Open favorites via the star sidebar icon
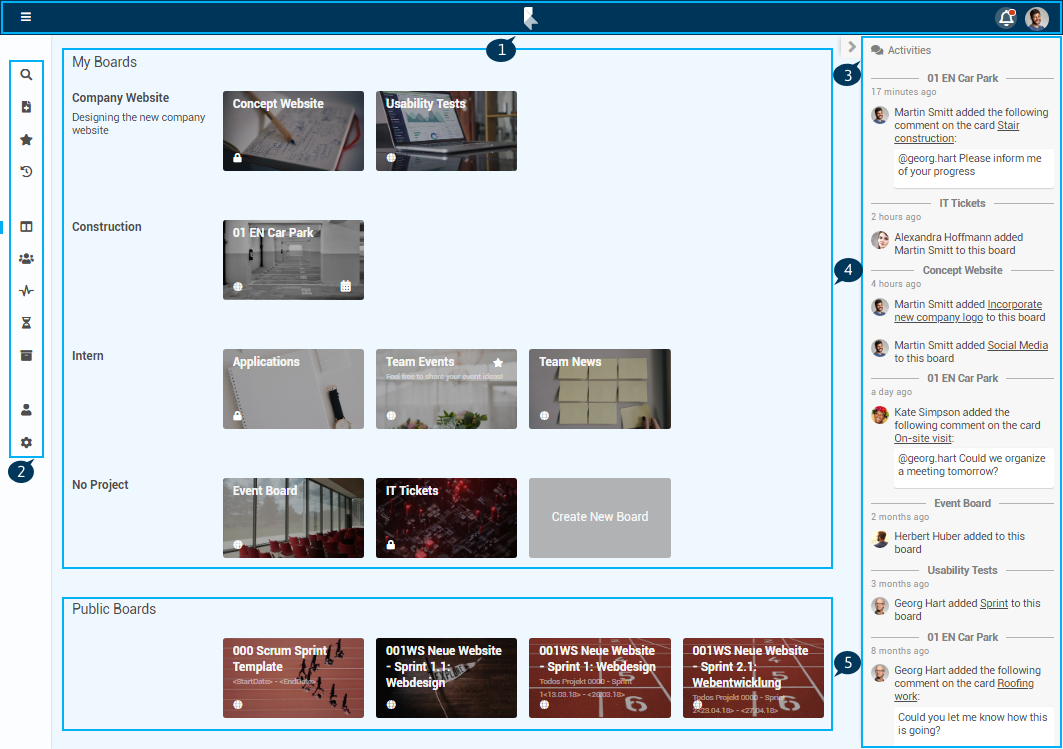 pyautogui.click(x=26, y=140)
